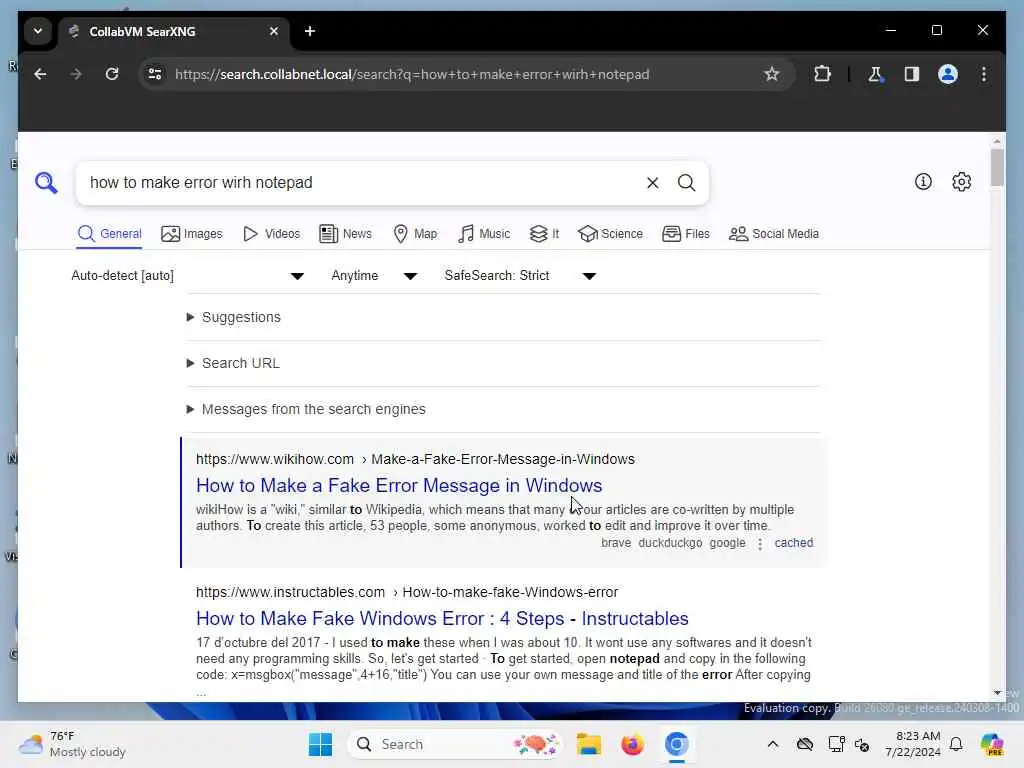The height and width of the screenshot is (768, 1024).
Task: Open How to Make a Fake Error Message link
Action: click(399, 486)
